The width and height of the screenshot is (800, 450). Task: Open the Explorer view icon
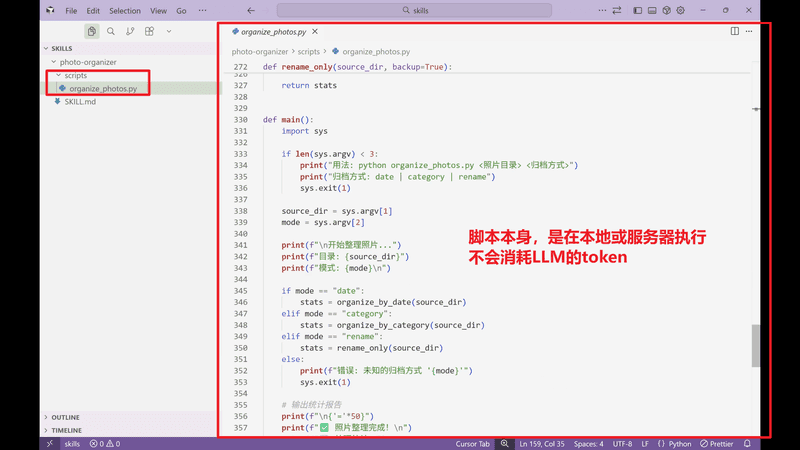tap(91, 31)
